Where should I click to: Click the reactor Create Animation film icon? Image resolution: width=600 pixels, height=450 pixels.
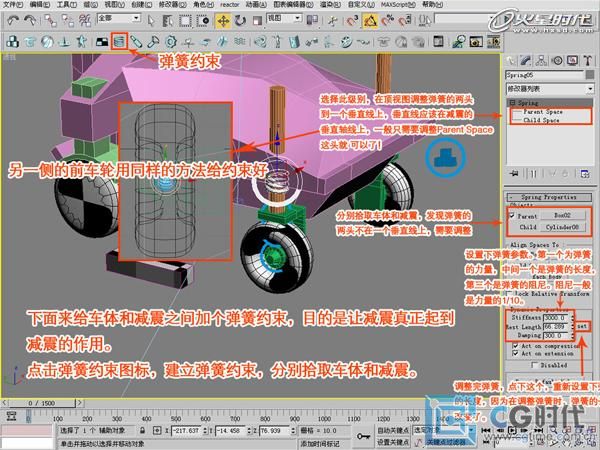(x=494, y=41)
